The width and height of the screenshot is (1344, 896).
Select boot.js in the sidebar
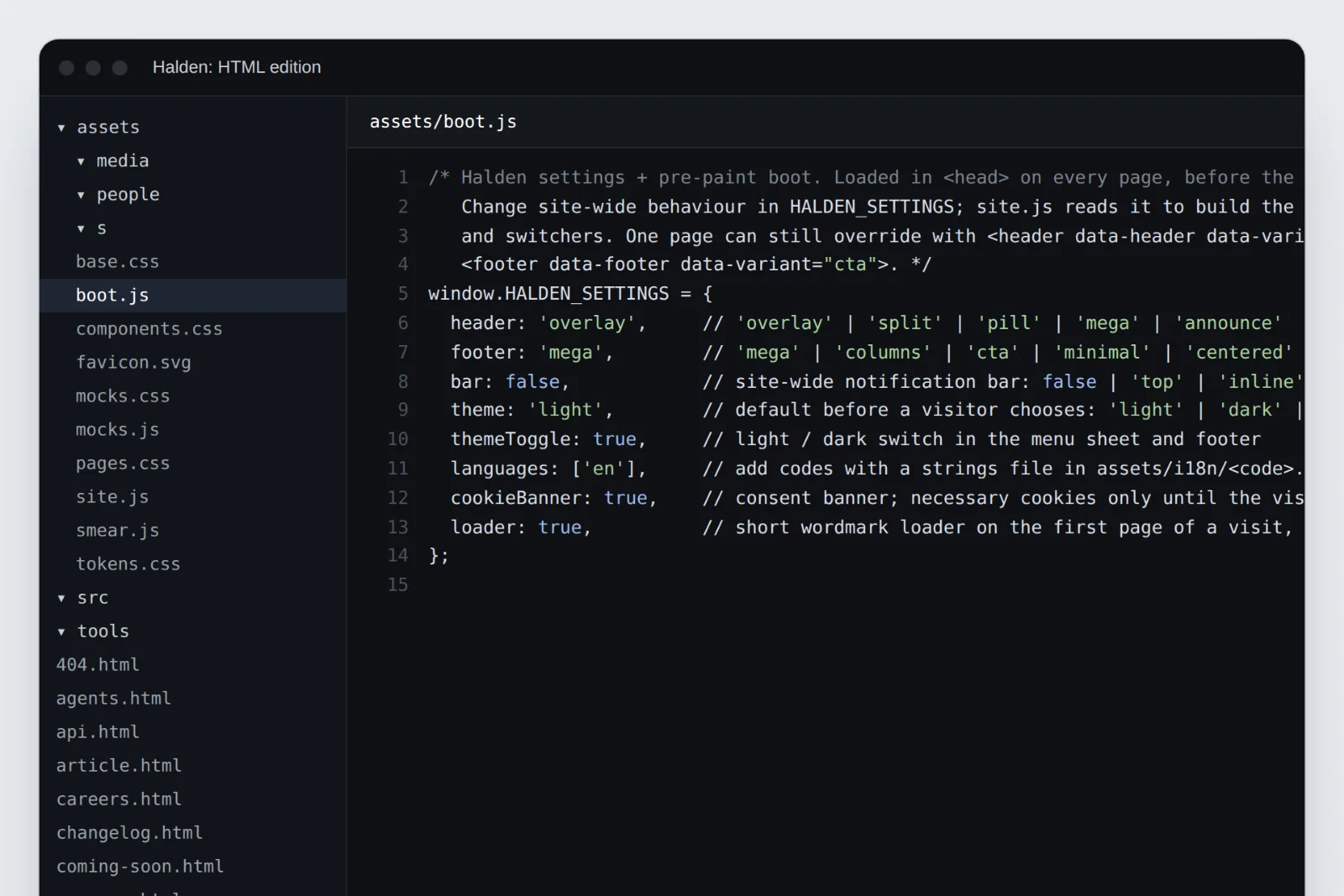pyautogui.click(x=192, y=296)
